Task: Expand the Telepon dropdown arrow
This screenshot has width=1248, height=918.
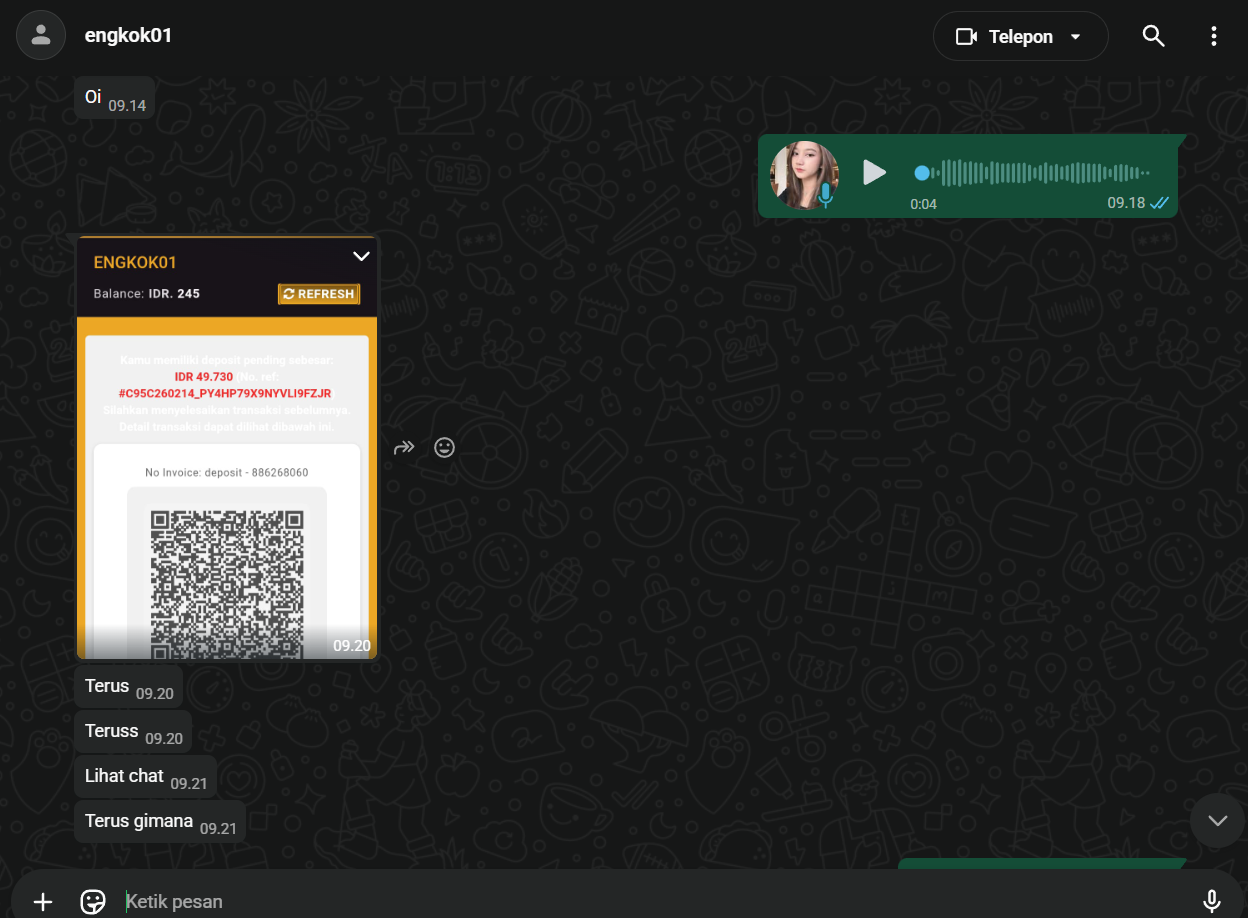Action: pos(1076,37)
